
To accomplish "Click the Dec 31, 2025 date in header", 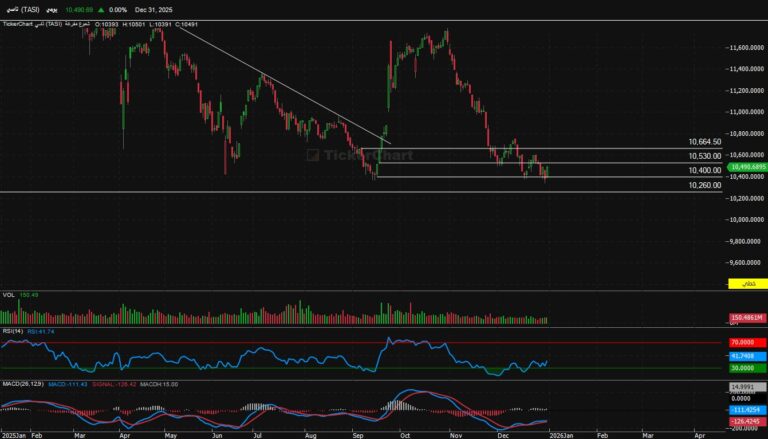I will 154,8.
